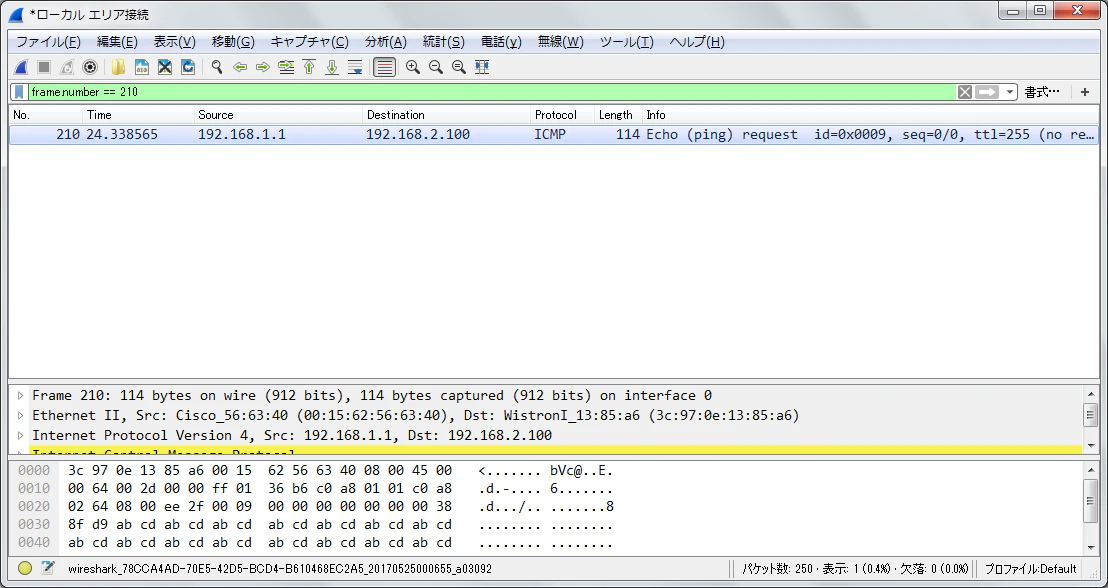Viewport: 1108px width, 588px height.
Task: Open the 表示(V) menu
Action: pos(175,42)
